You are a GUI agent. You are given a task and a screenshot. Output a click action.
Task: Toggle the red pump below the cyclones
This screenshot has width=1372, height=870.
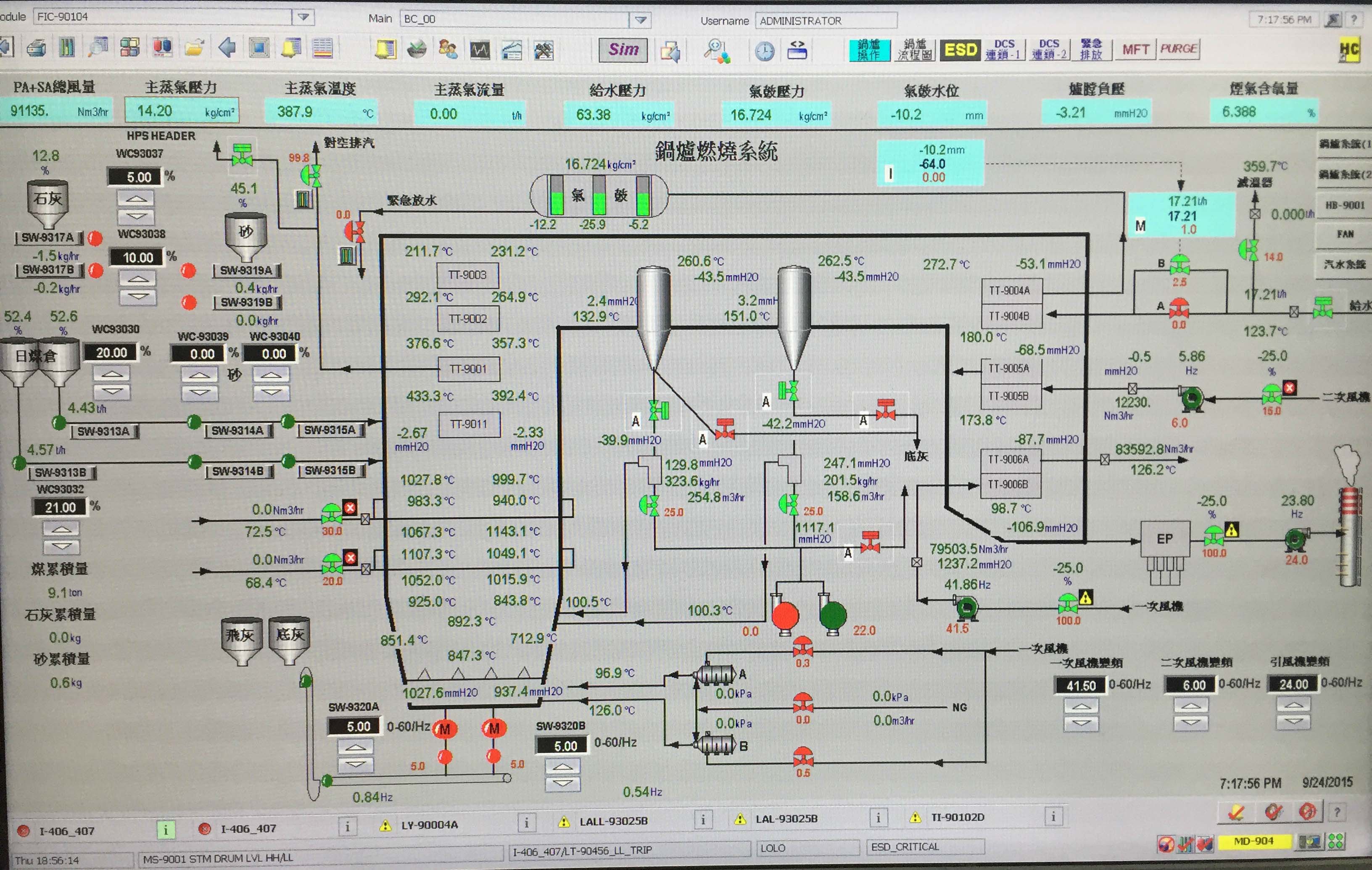tap(785, 616)
